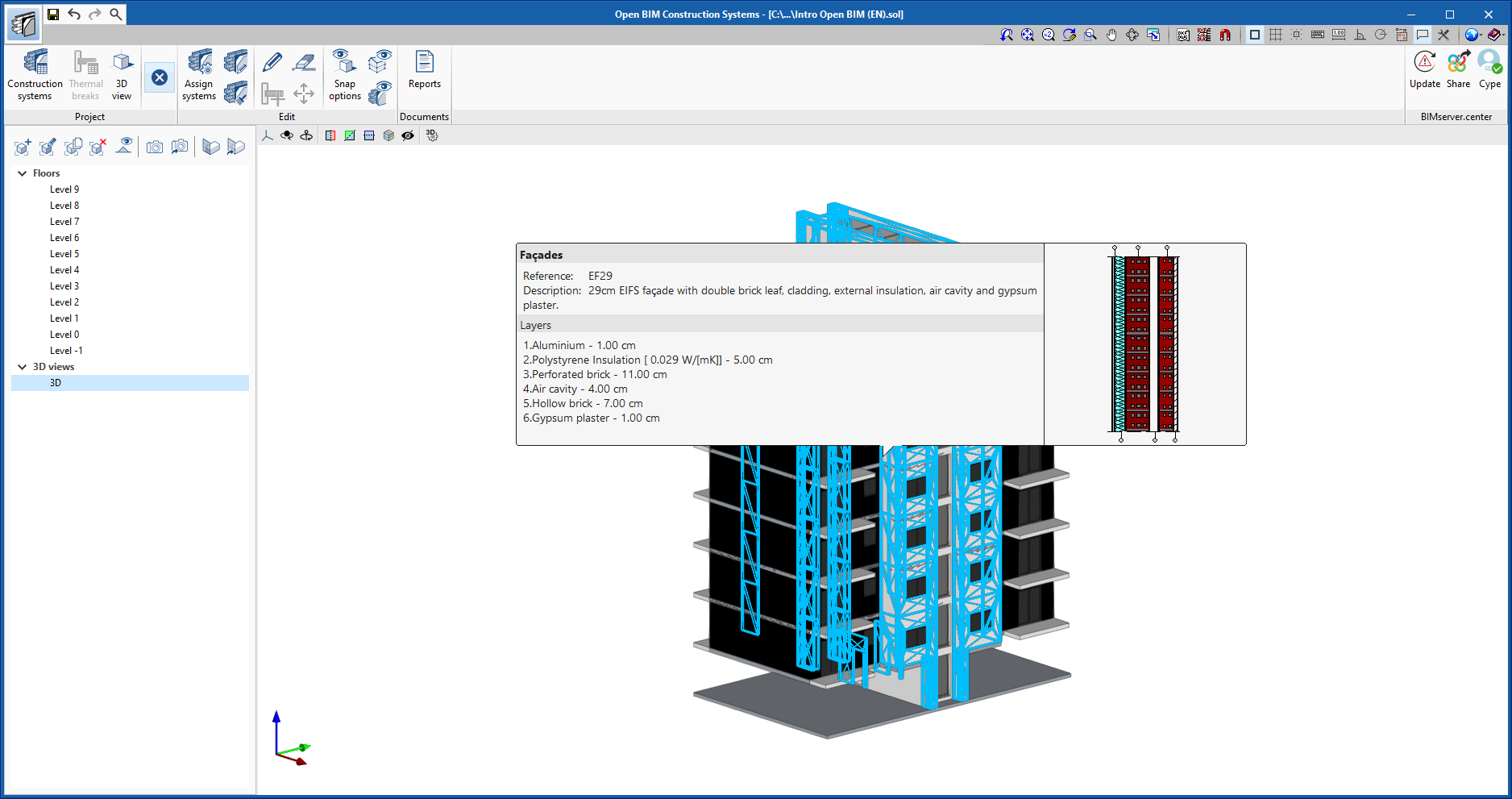Select the edit assigned system brick icon
1512x799 pixels.
click(235, 61)
